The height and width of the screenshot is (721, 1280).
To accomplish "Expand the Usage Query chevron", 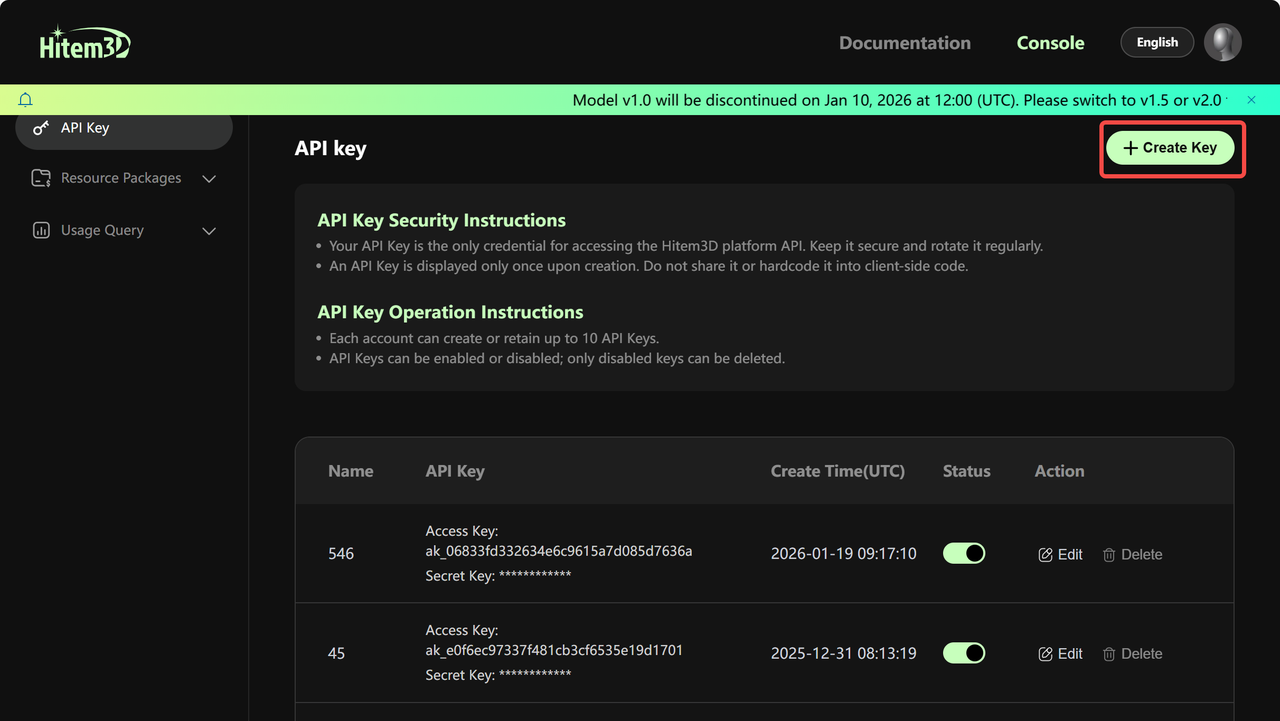I will [209, 231].
